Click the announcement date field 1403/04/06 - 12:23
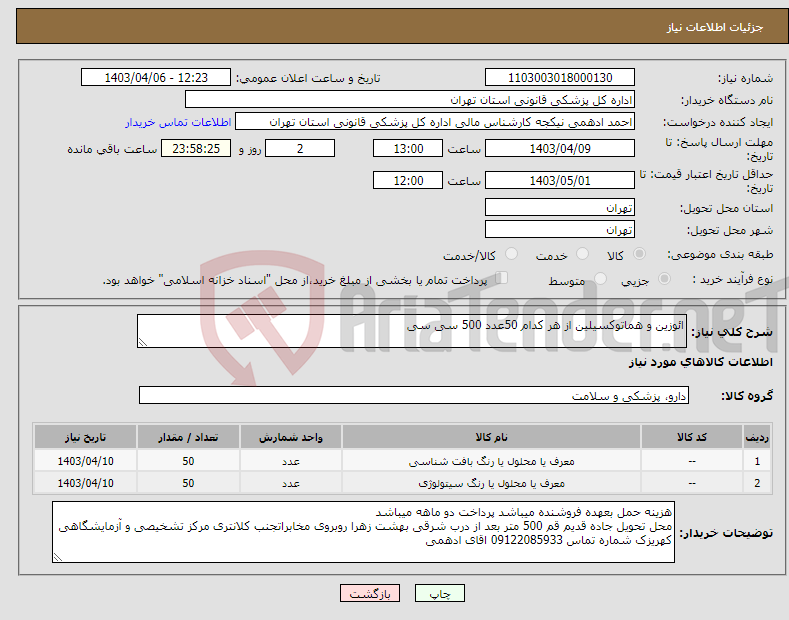789x620 pixels. [x=156, y=78]
